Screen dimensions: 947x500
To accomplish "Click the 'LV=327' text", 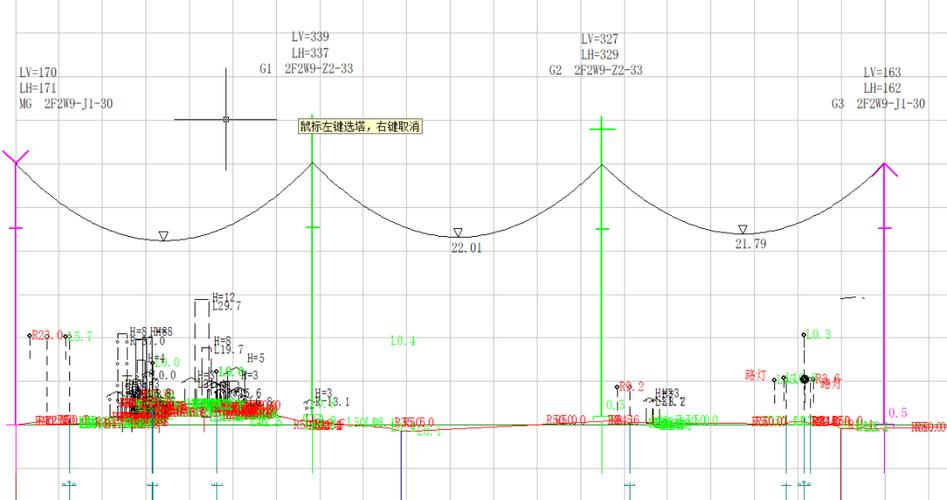I will tap(600, 39).
